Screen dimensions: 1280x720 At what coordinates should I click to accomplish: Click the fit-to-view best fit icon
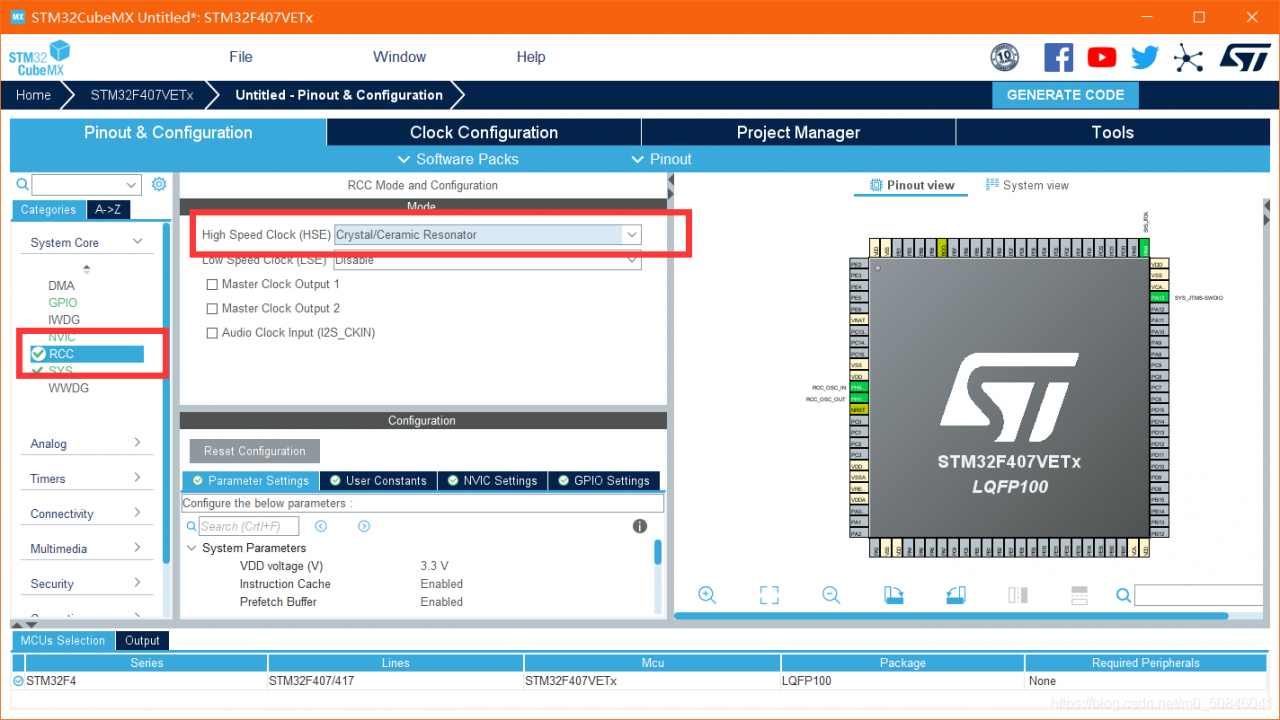click(769, 595)
